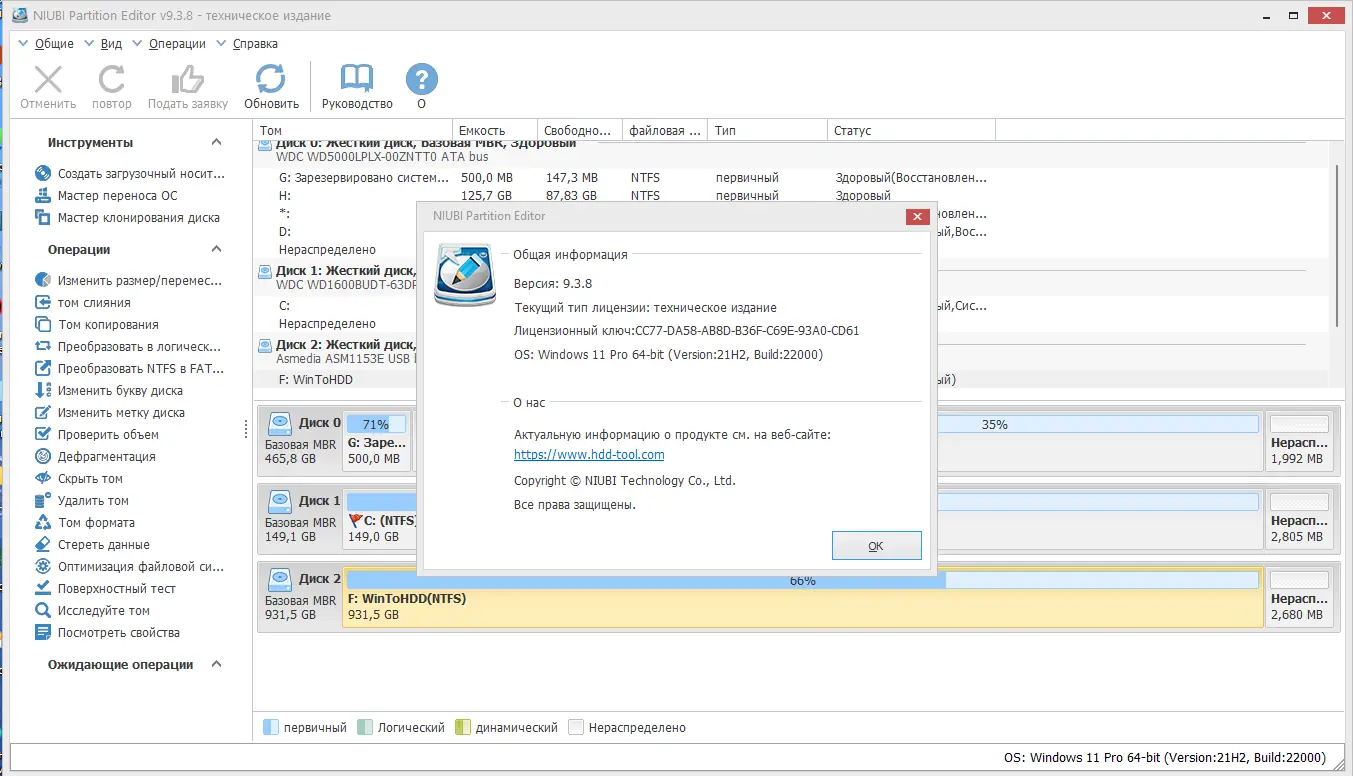Sort by the Емкость column header
Screen dimensions: 1353x776
coord(496,131)
